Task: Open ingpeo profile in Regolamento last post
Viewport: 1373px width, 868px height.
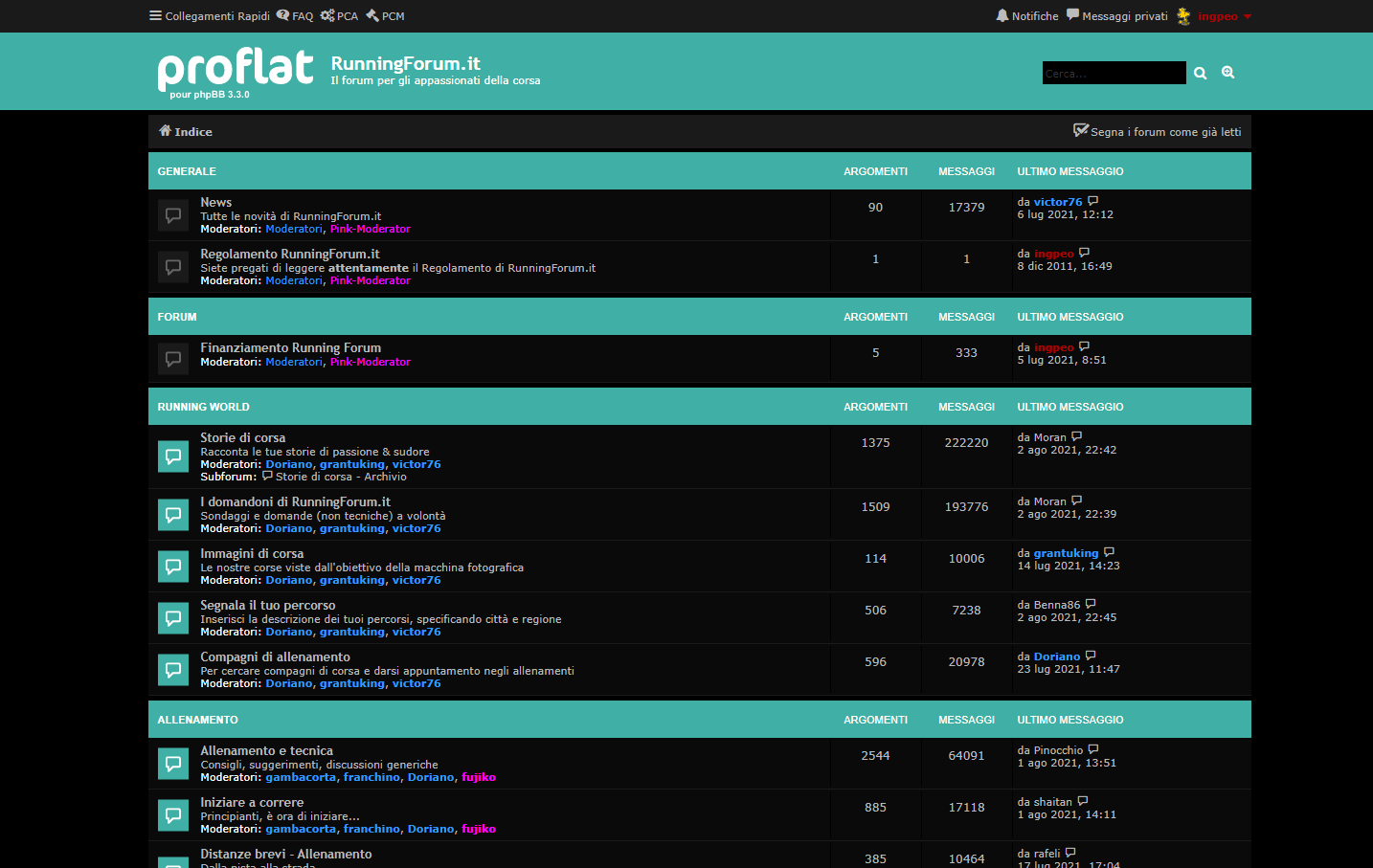Action: (1054, 254)
